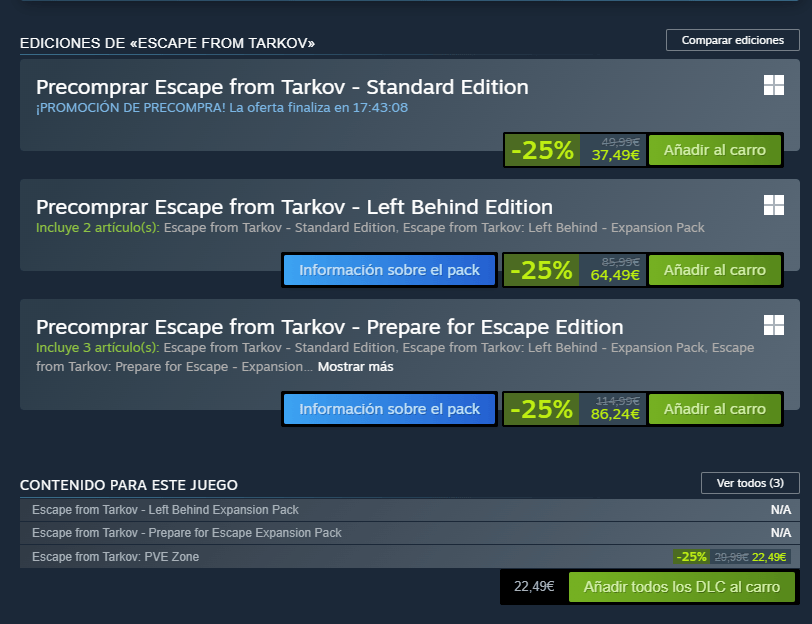Open the Left Behind Expansion Pack DLC entry
Image resolution: width=812 pixels, height=624 pixels.
point(300,510)
